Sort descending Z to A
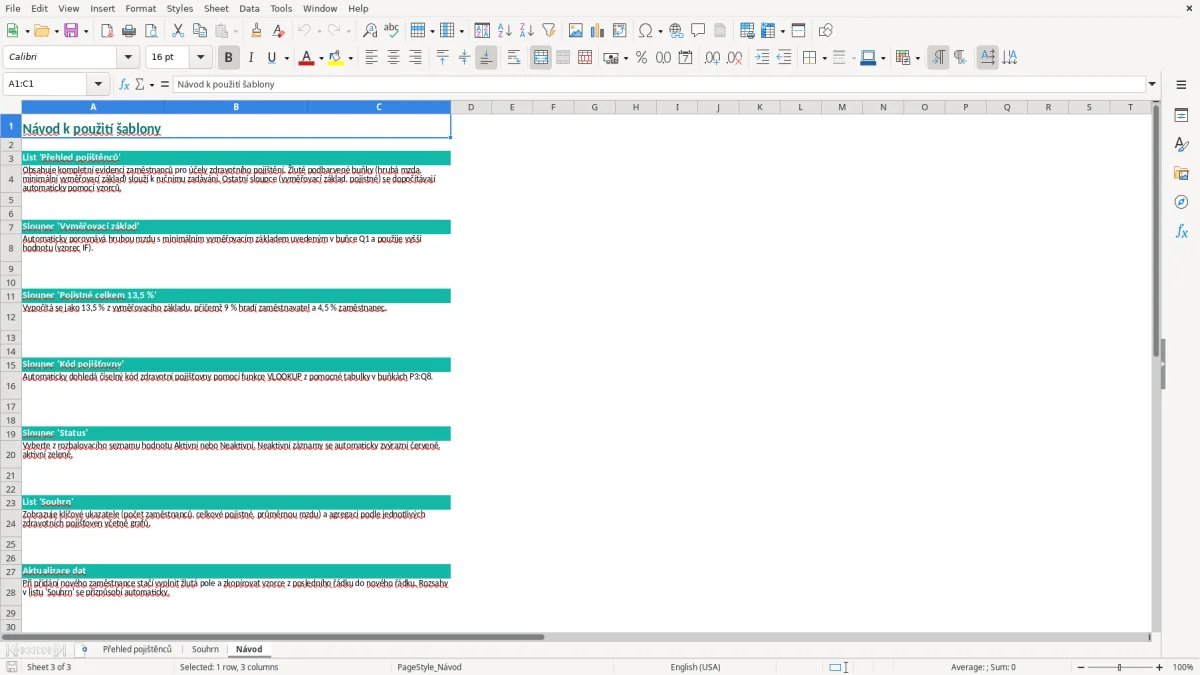1200x675 pixels. click(x=527, y=31)
